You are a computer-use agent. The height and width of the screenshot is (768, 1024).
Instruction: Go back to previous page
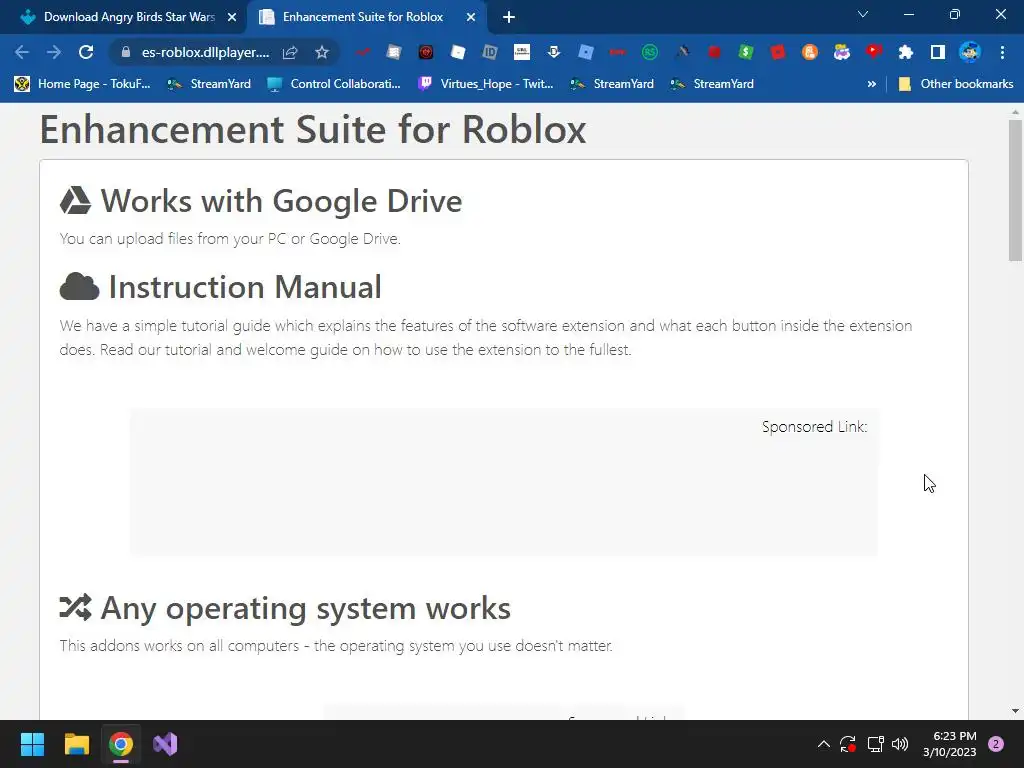click(22, 52)
